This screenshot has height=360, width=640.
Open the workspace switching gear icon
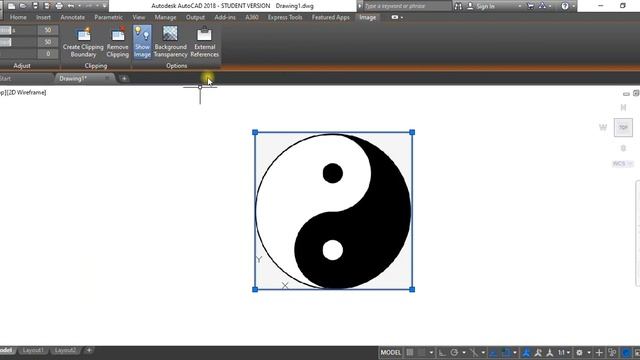point(579,352)
